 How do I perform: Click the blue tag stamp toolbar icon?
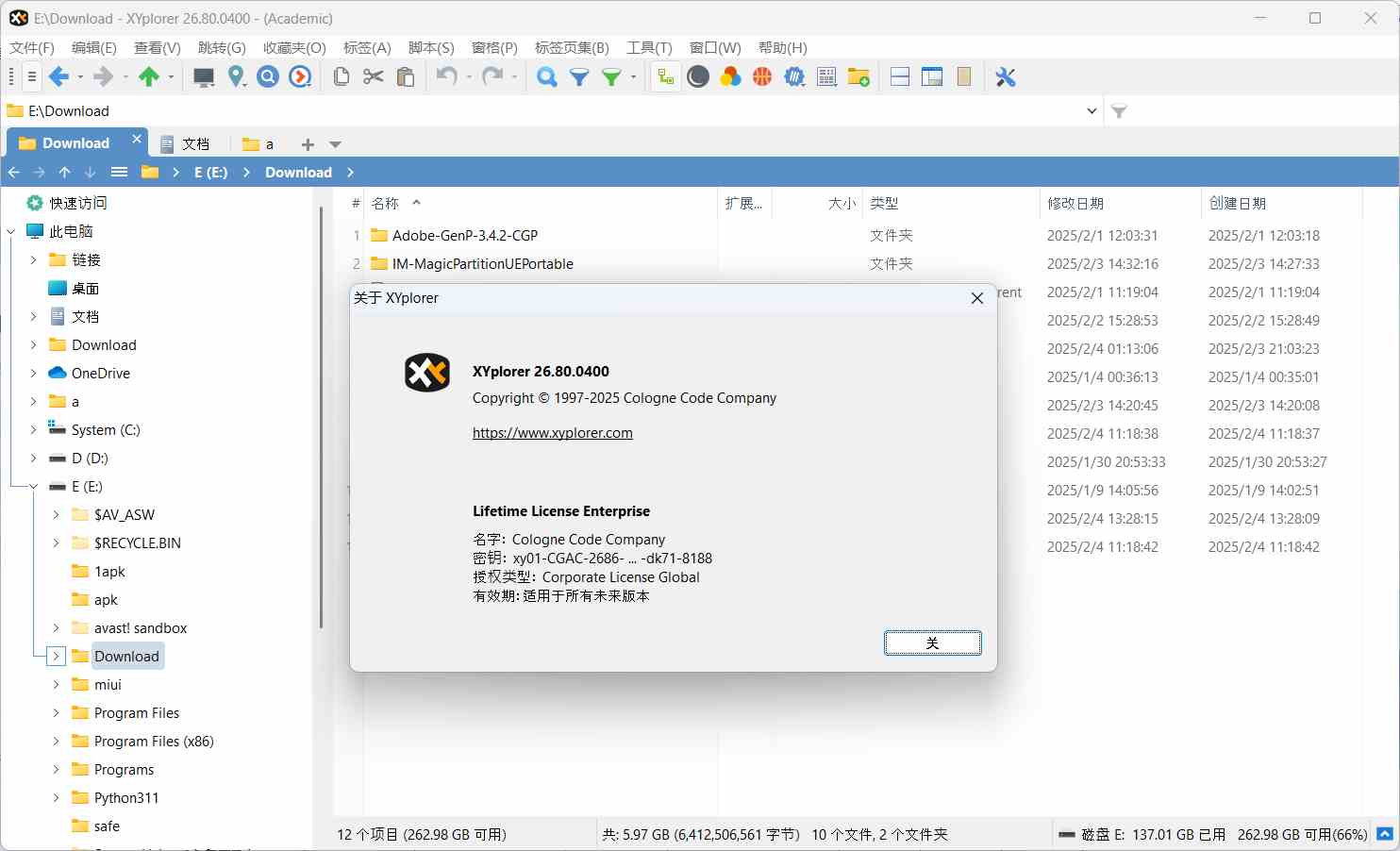point(794,77)
